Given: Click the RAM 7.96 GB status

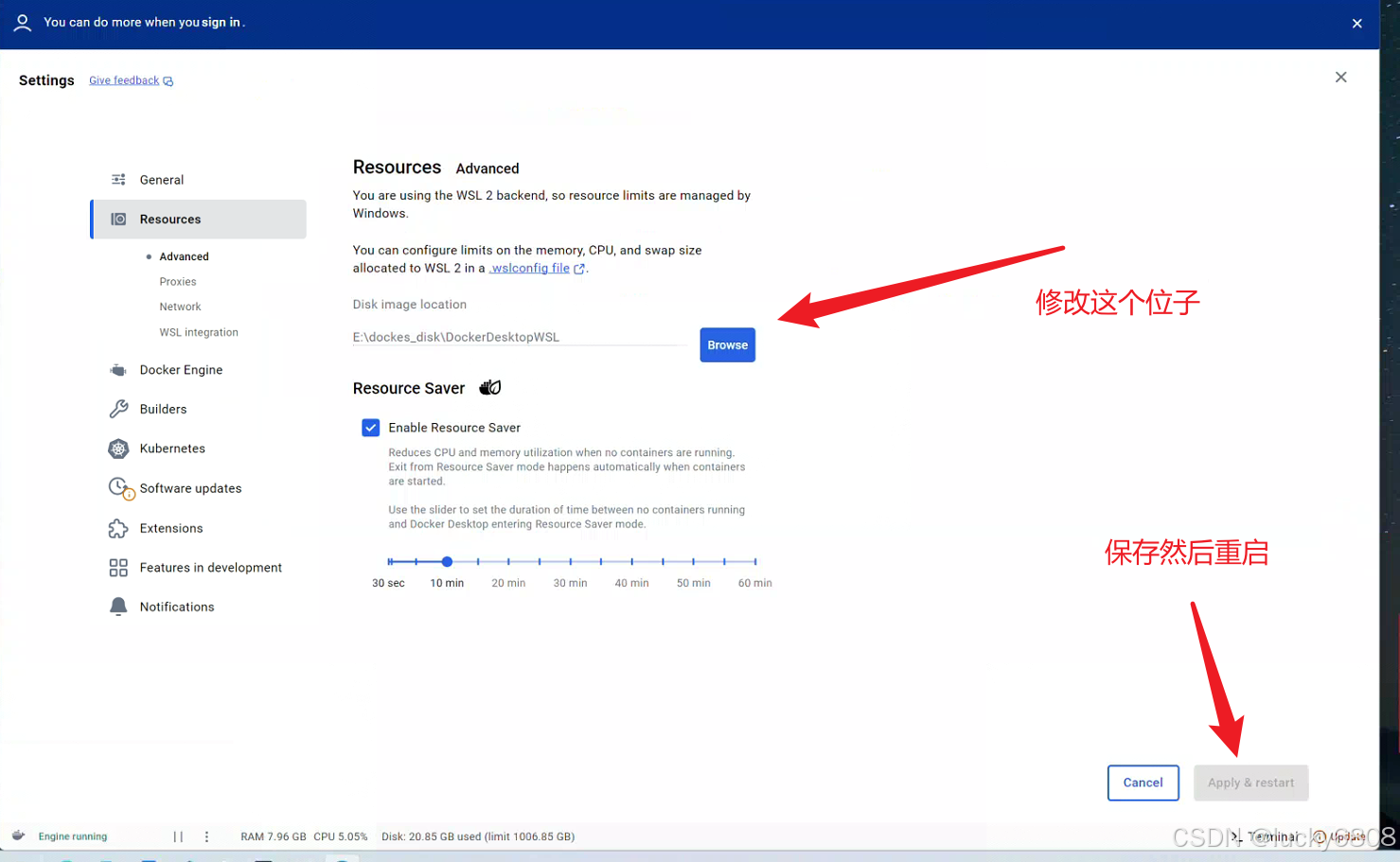Looking at the screenshot, I should pyautogui.click(x=274, y=836).
